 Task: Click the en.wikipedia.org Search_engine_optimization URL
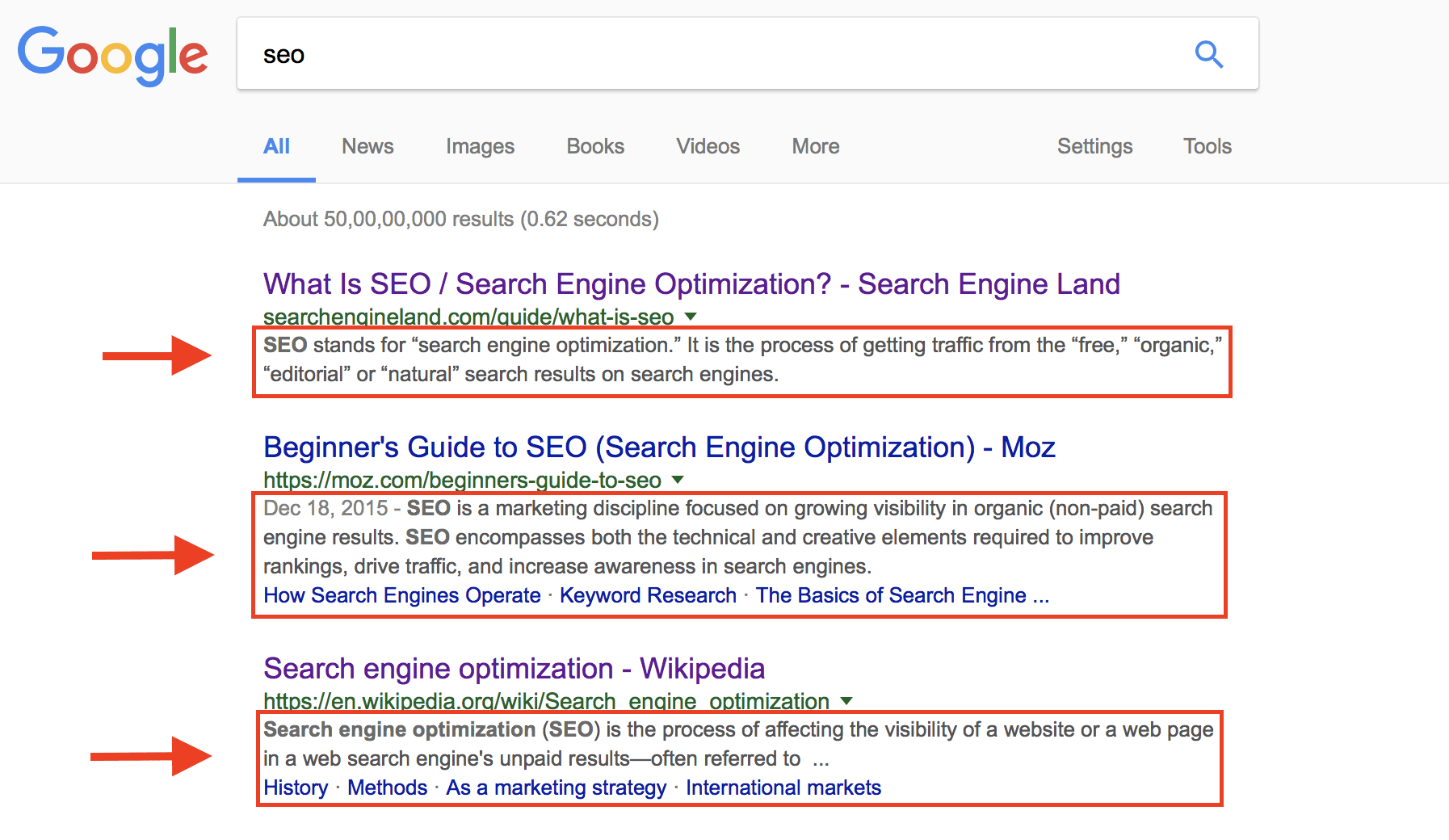pyautogui.click(x=546, y=701)
